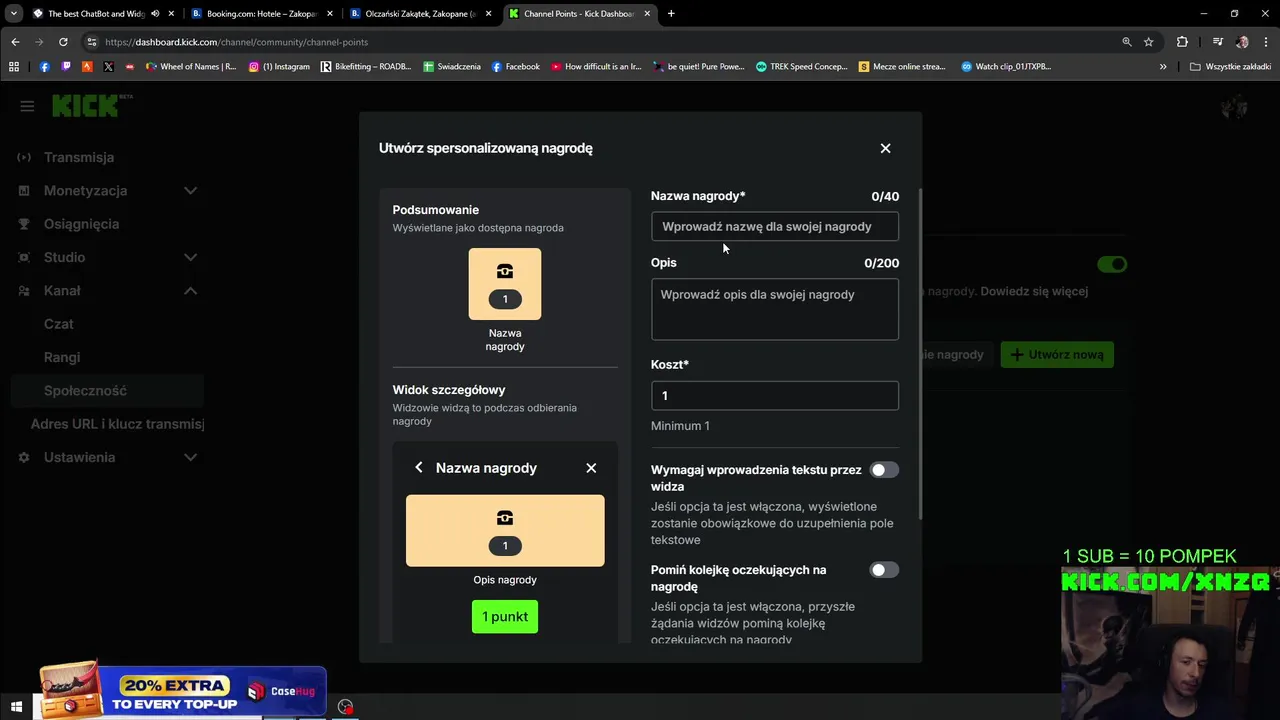
Task: Open the Chrome profile avatar
Action: click(x=1242, y=42)
